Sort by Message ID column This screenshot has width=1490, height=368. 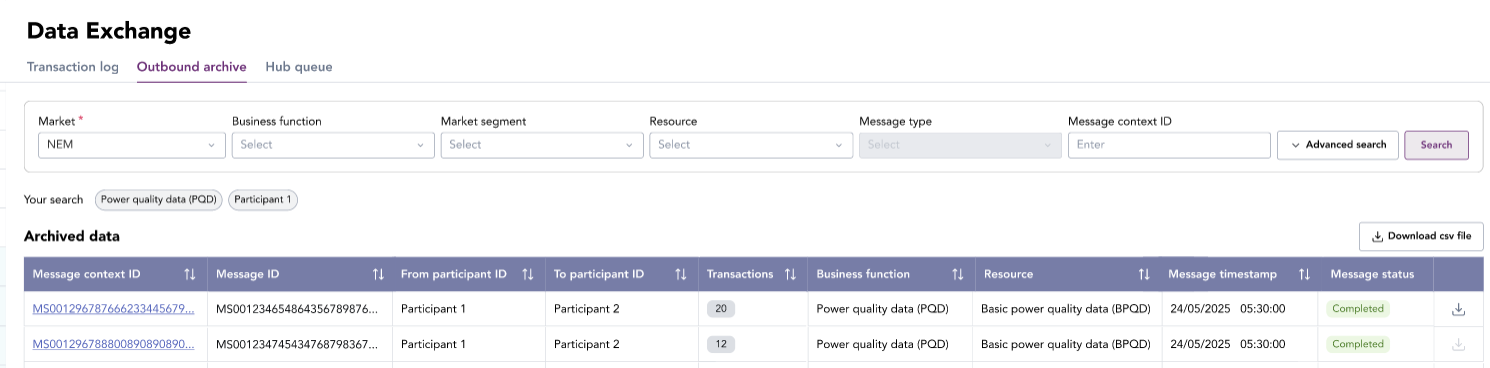coord(378,274)
